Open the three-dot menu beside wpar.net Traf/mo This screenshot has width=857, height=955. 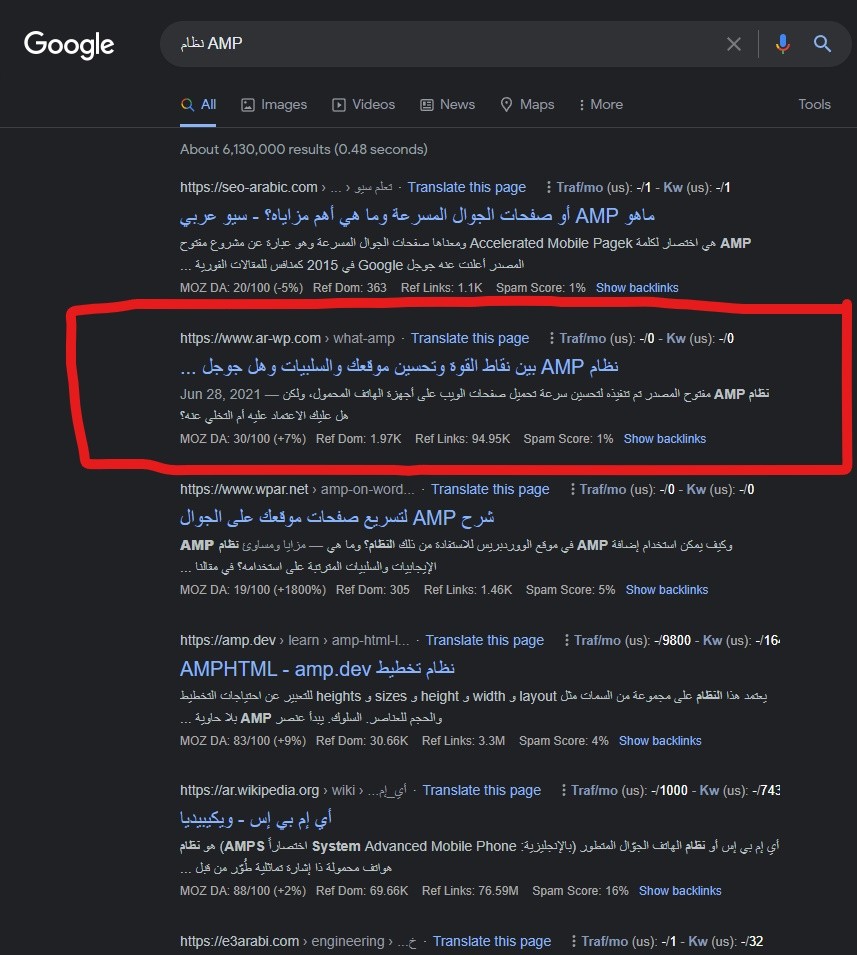(572, 489)
